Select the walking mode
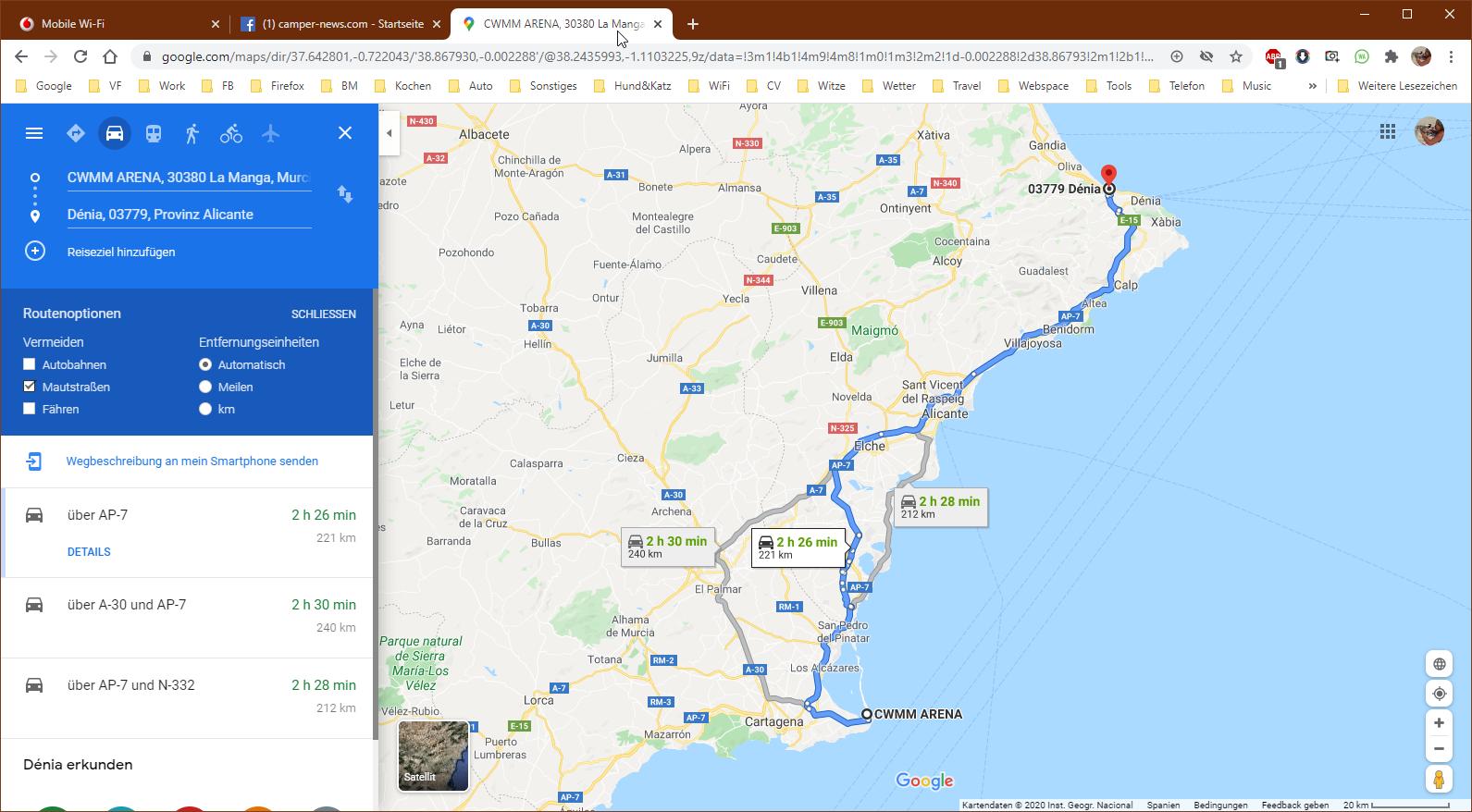The height and width of the screenshot is (812, 1472). 192,133
